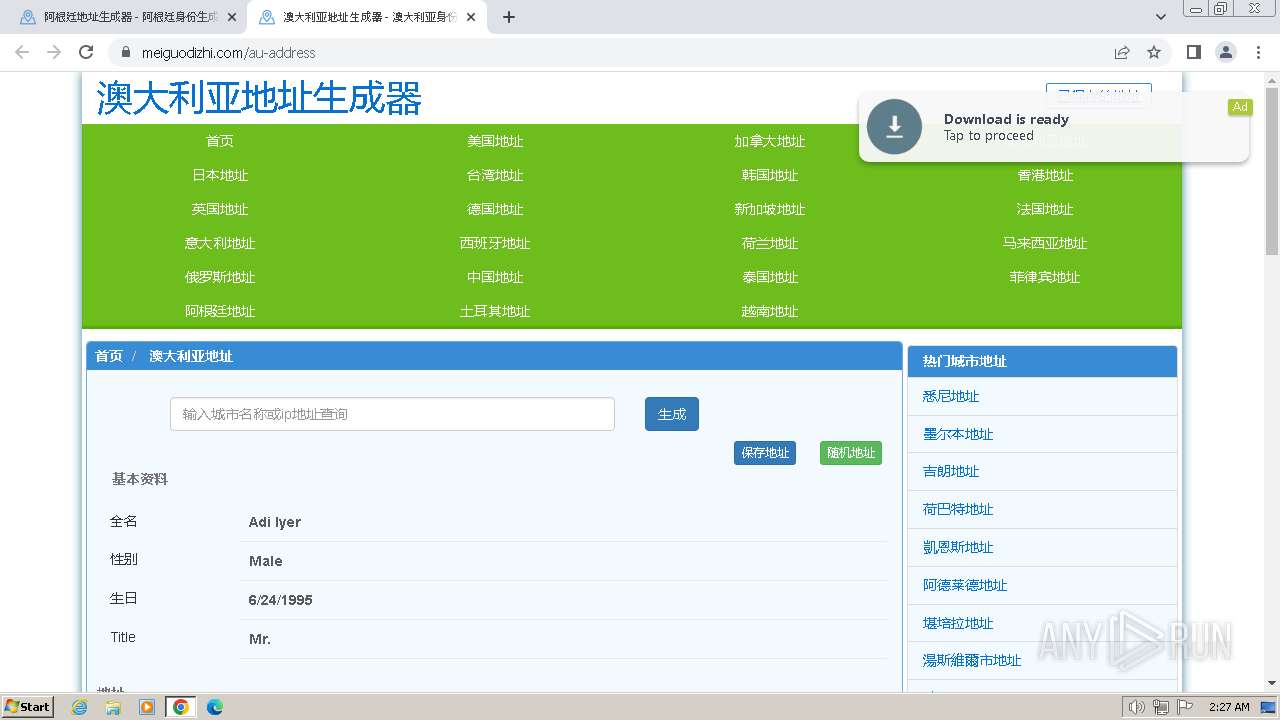Open 日本地址 in the menu
Image resolution: width=1280 pixels, height=720 pixels.
pyautogui.click(x=220, y=175)
